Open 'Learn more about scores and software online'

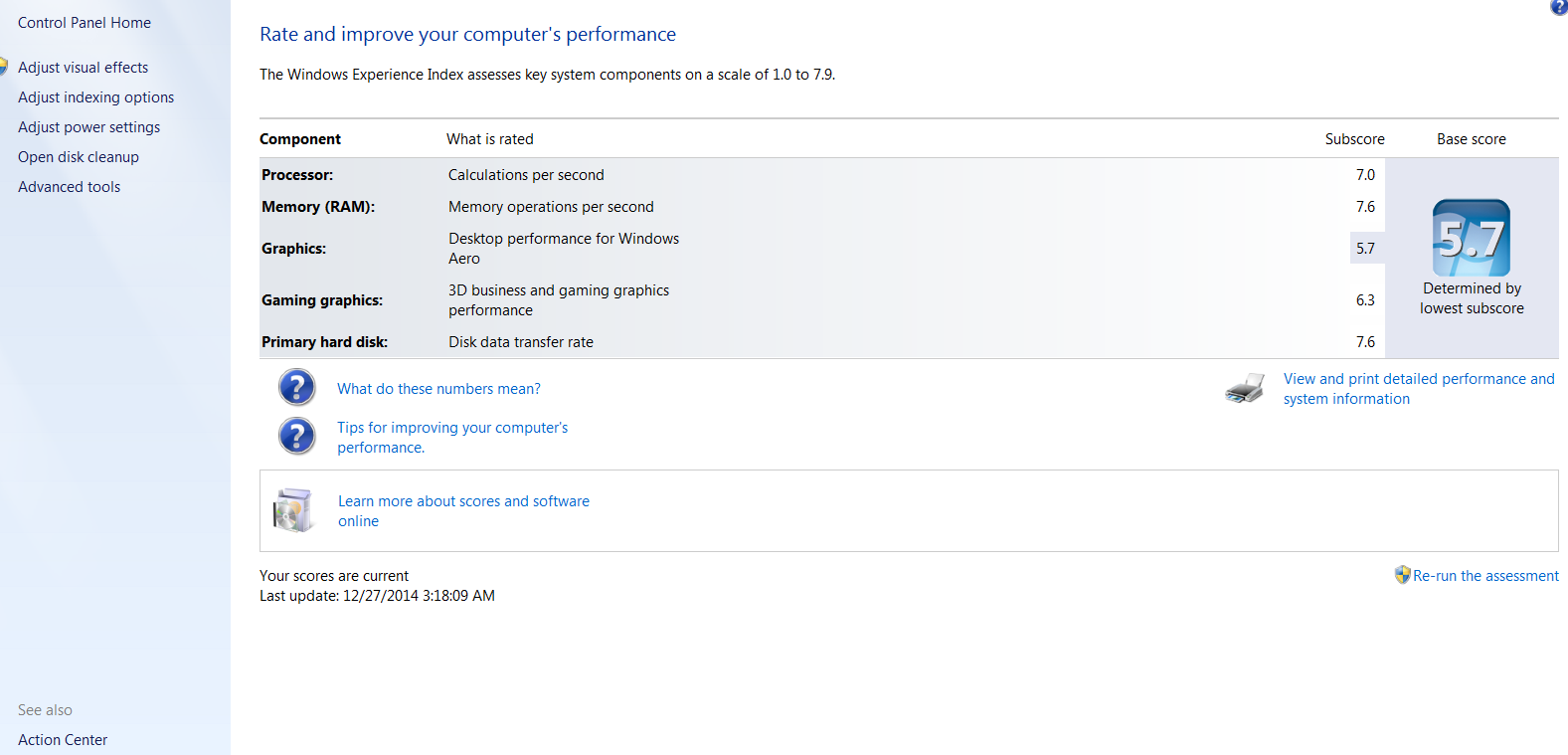463,501
